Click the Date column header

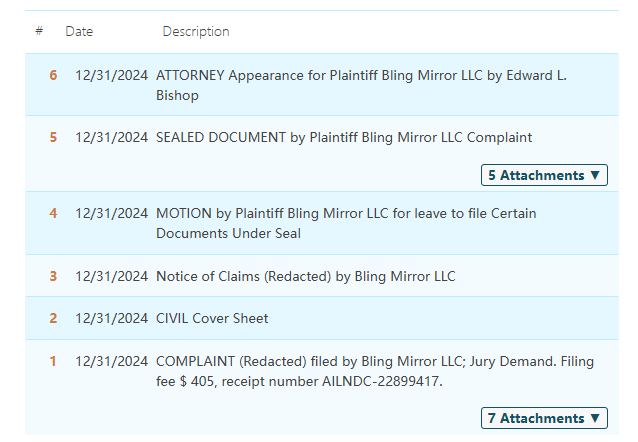pyautogui.click(x=79, y=32)
